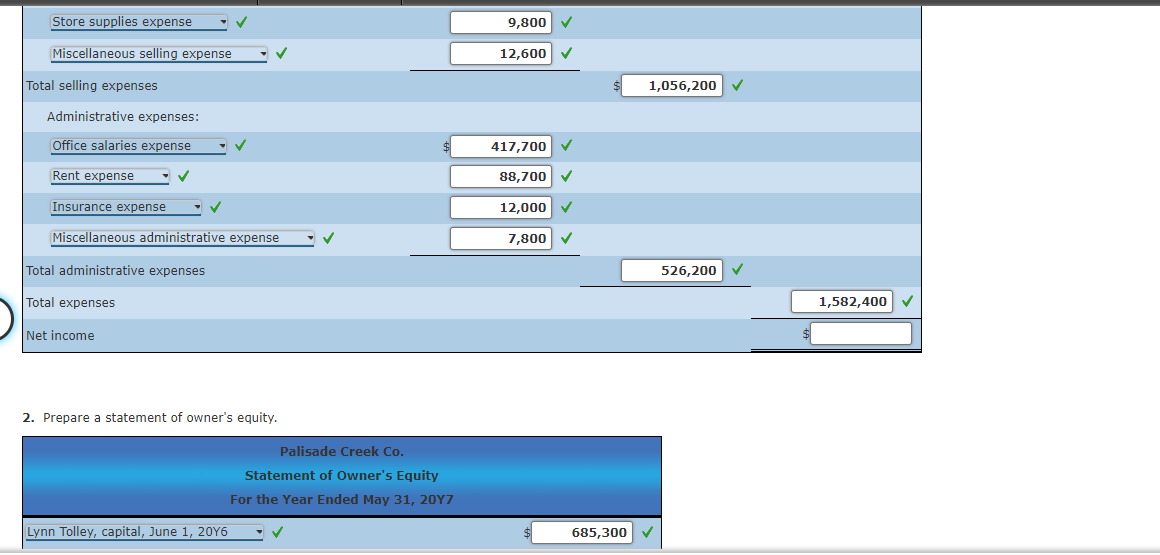Screen dimensions: 1160x555
Task: Click the 1,582,400 total expenses field
Action: (x=842, y=302)
